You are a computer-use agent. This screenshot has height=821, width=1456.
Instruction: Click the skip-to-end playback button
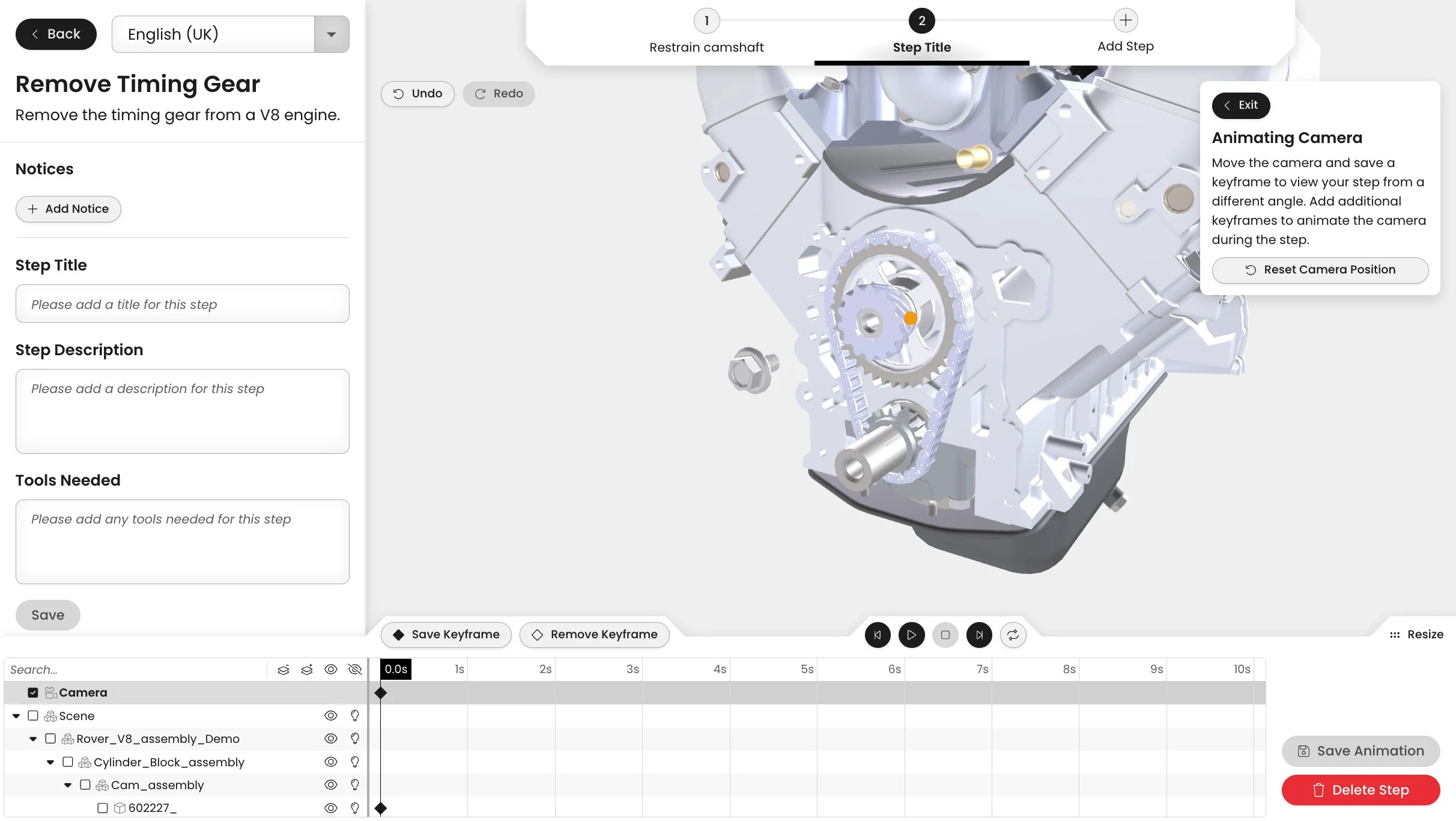(979, 635)
